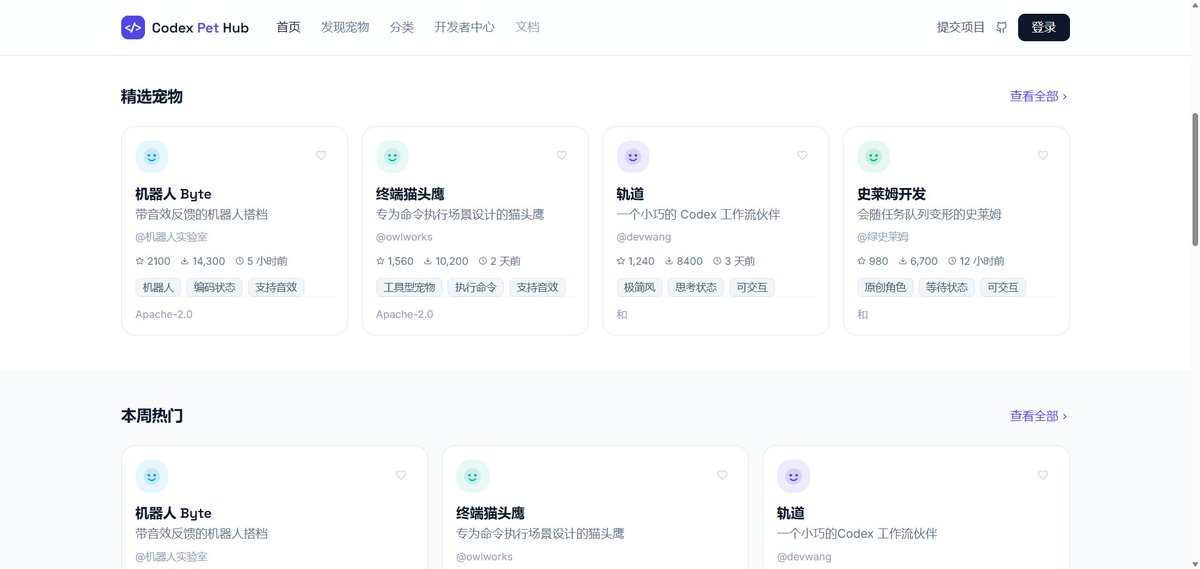This screenshot has height=569, width=1200.
Task: Select the 编码状态 tag
Action: 214,287
